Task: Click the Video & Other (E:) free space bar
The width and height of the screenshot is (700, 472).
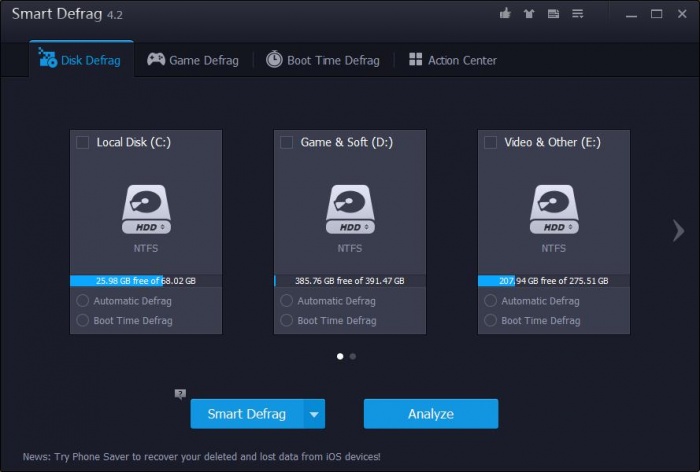Action: pyautogui.click(x=554, y=280)
